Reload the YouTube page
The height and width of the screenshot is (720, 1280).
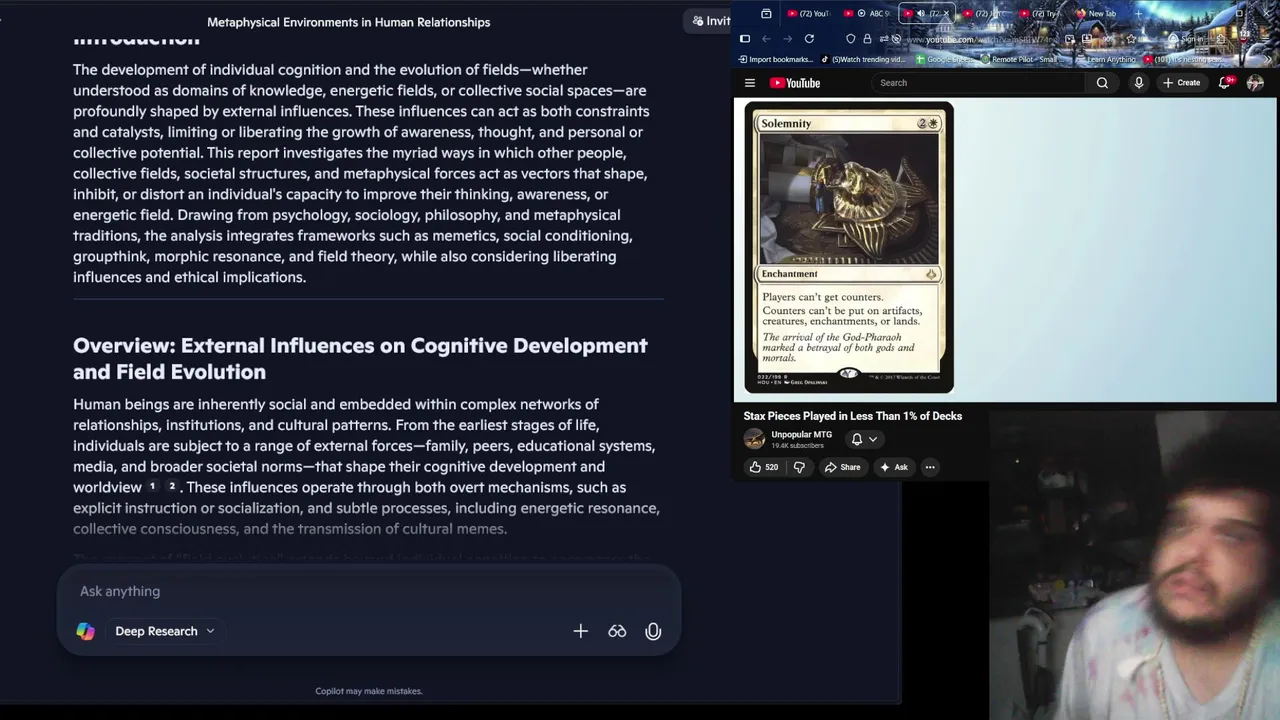pos(809,39)
